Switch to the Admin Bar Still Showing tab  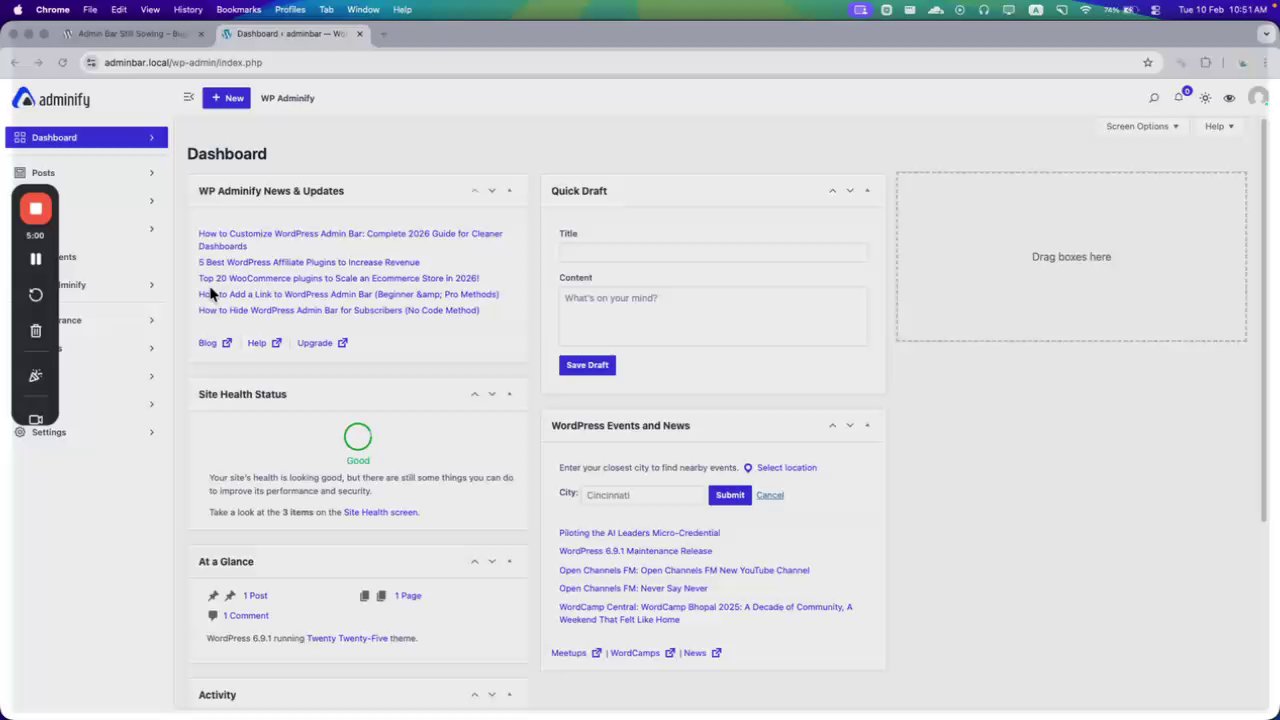(134, 34)
